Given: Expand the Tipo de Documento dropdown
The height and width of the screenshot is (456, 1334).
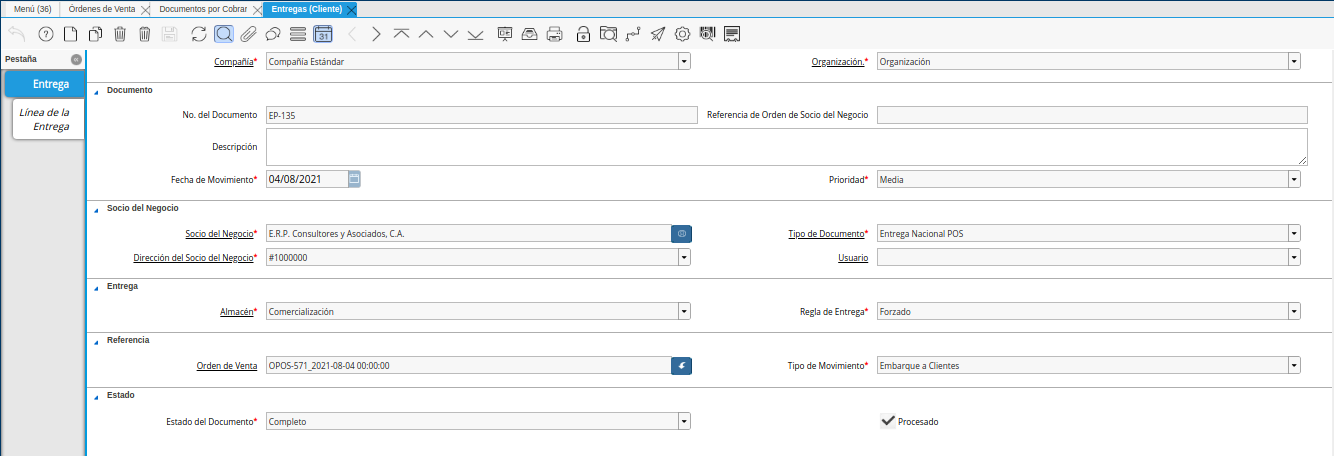Looking at the screenshot, I should 1294,233.
